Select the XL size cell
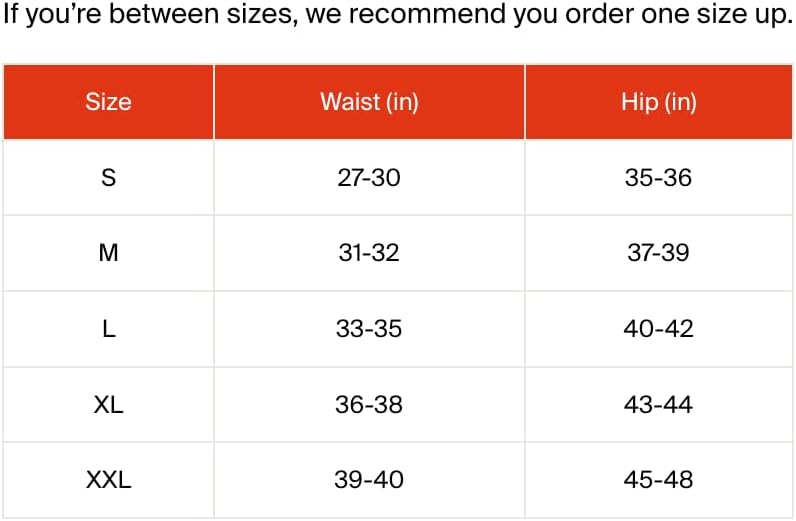 (108, 405)
